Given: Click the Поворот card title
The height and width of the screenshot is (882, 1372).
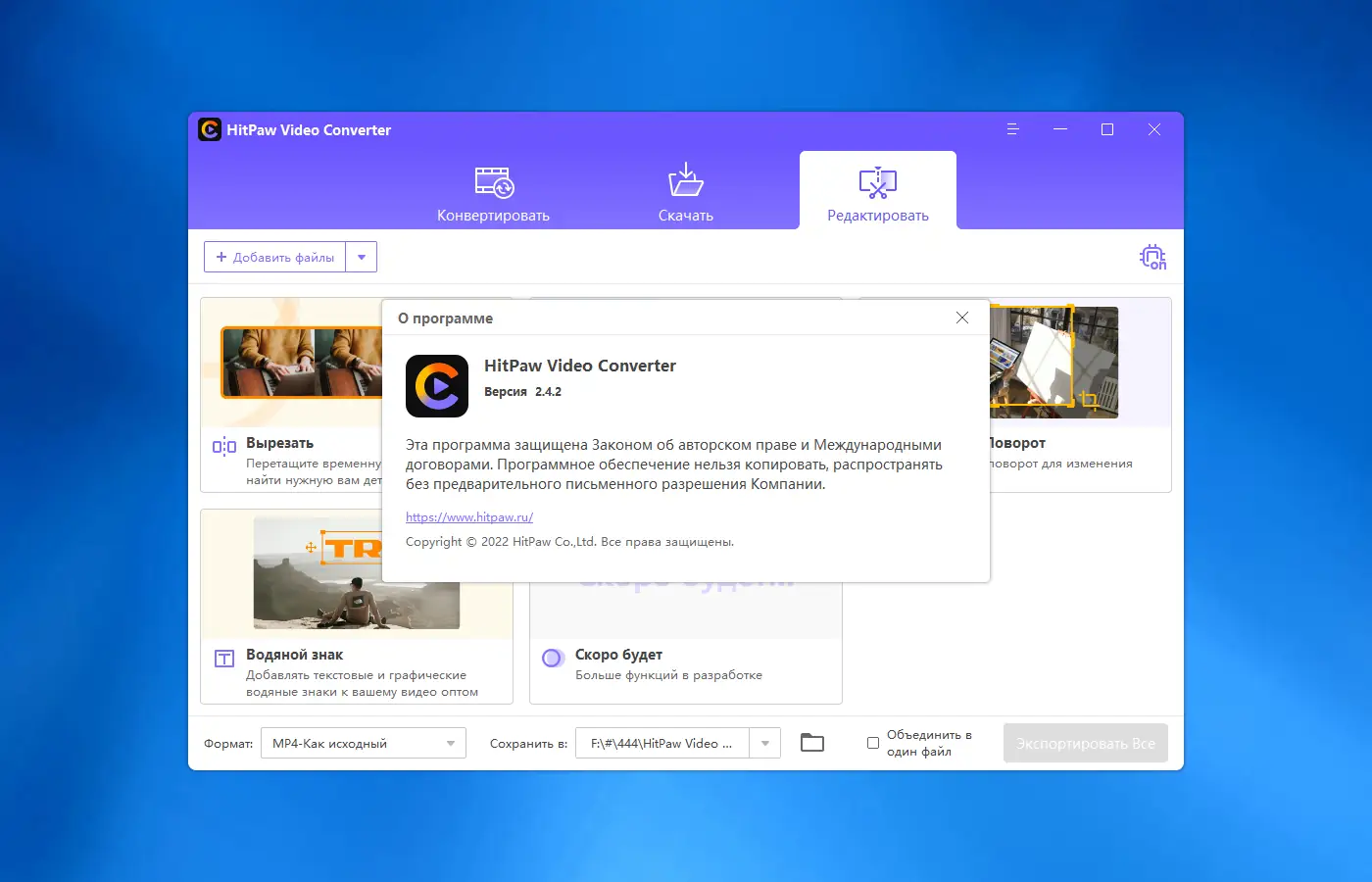Looking at the screenshot, I should [1018, 443].
